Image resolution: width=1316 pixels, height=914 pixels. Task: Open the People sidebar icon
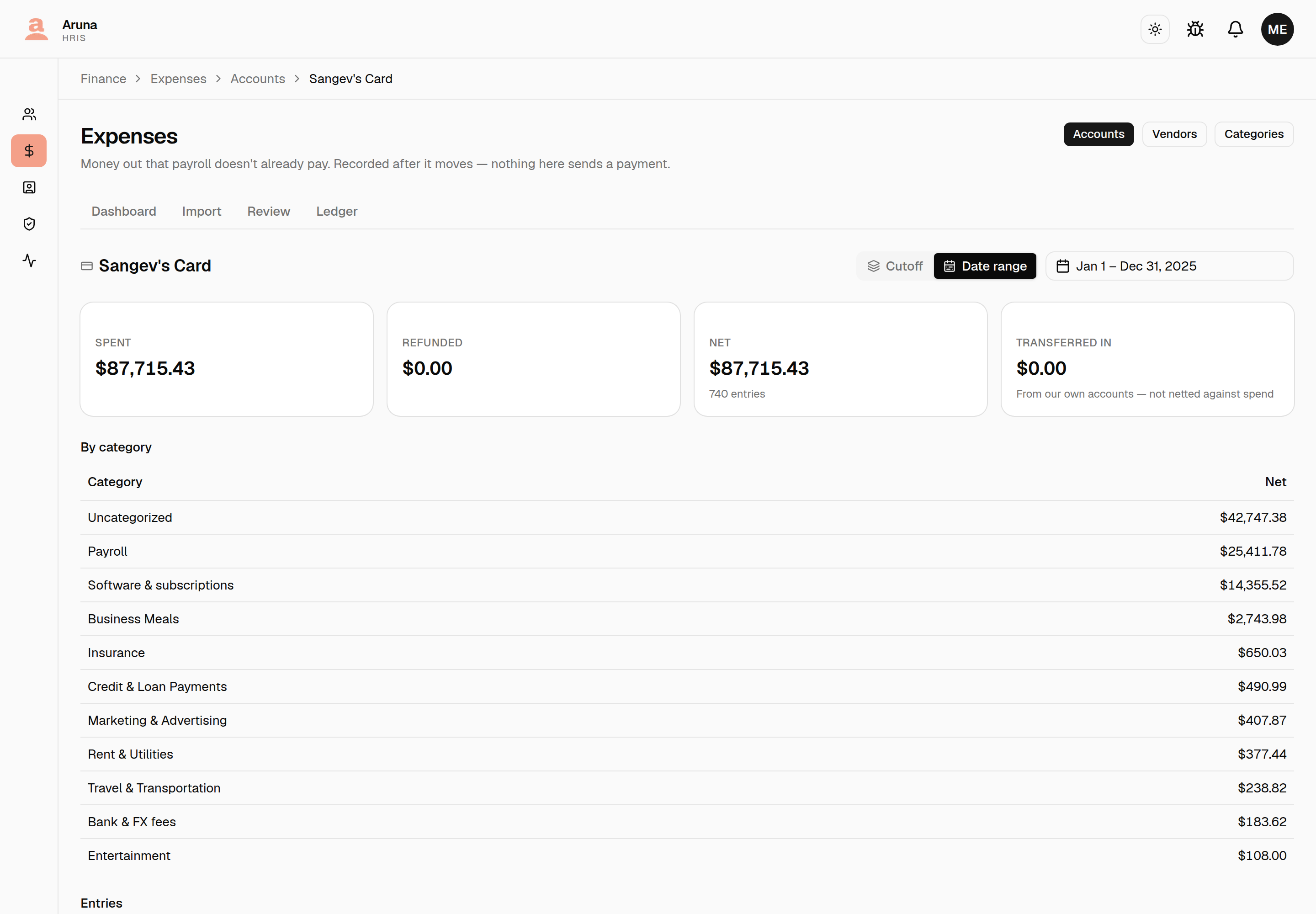29,115
